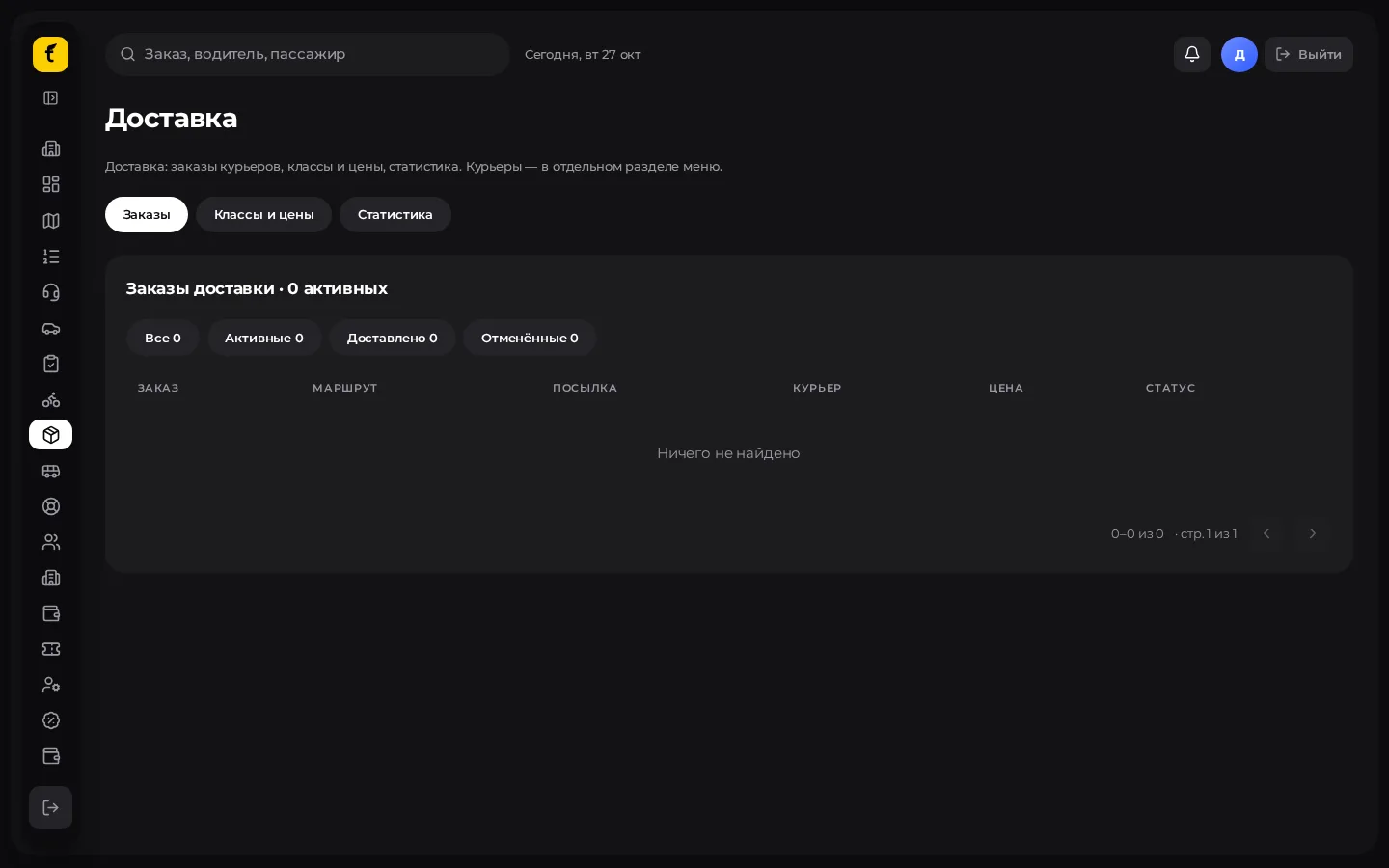Image resolution: width=1389 pixels, height=868 pixels.
Task: Switch to the Классы и цены tab
Action: 264,214
